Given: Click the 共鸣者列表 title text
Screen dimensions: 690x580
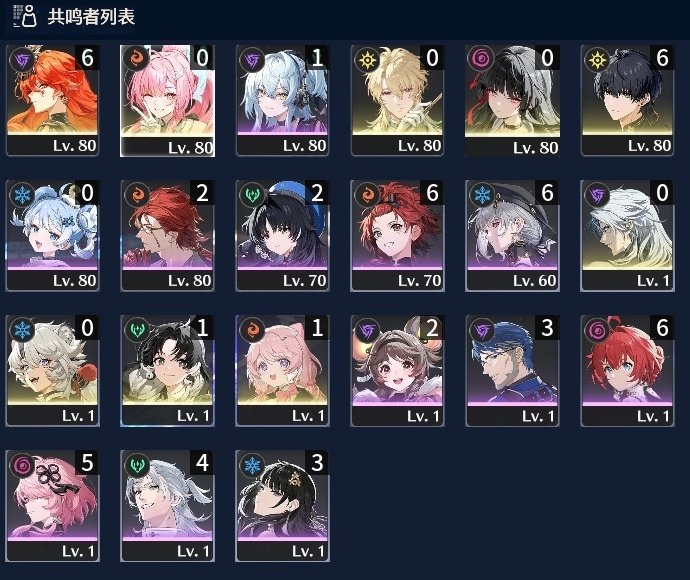Looking at the screenshot, I should (x=91, y=17).
